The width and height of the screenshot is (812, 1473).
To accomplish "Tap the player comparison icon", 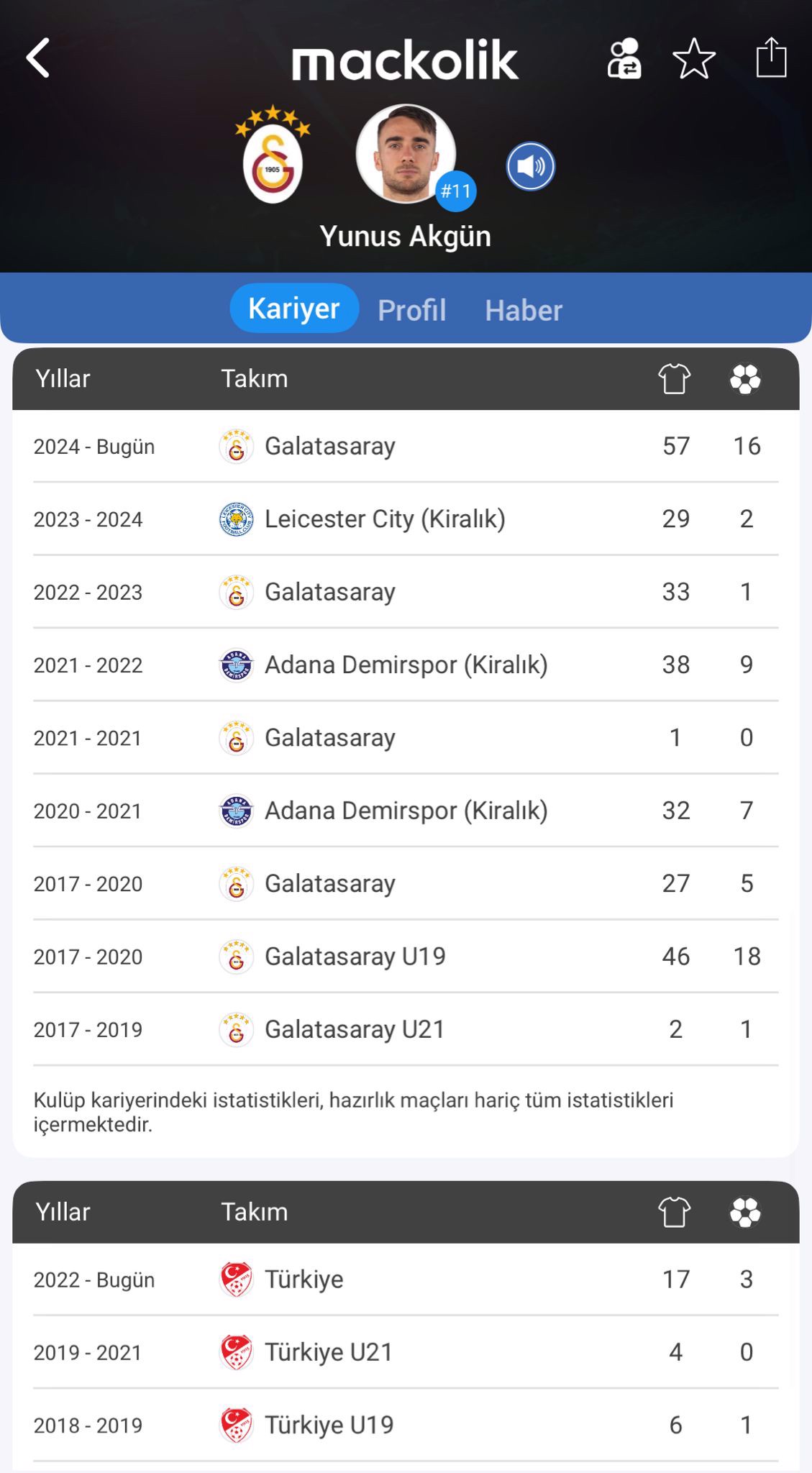I will (x=624, y=58).
